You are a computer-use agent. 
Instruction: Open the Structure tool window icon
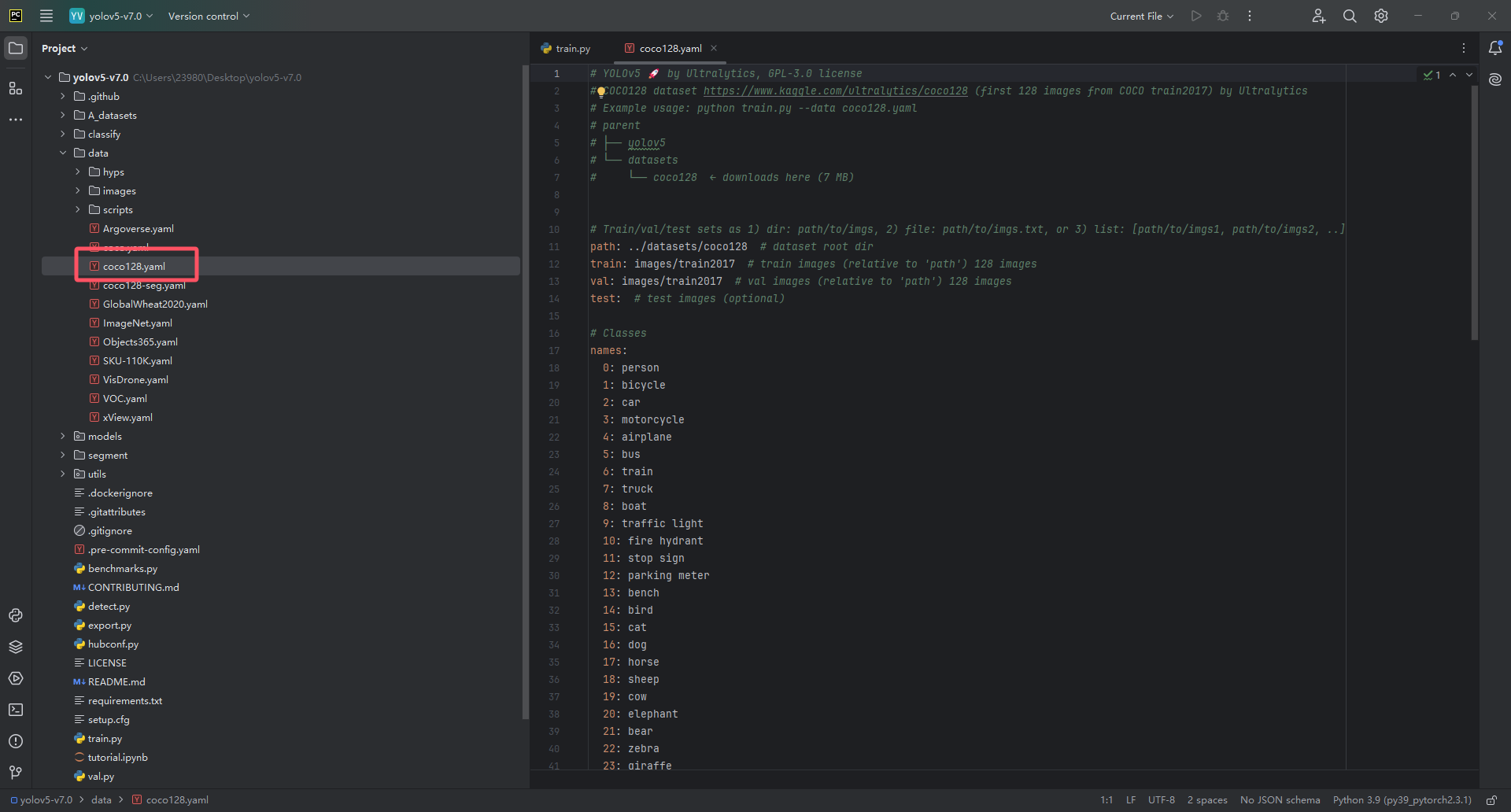[16, 88]
